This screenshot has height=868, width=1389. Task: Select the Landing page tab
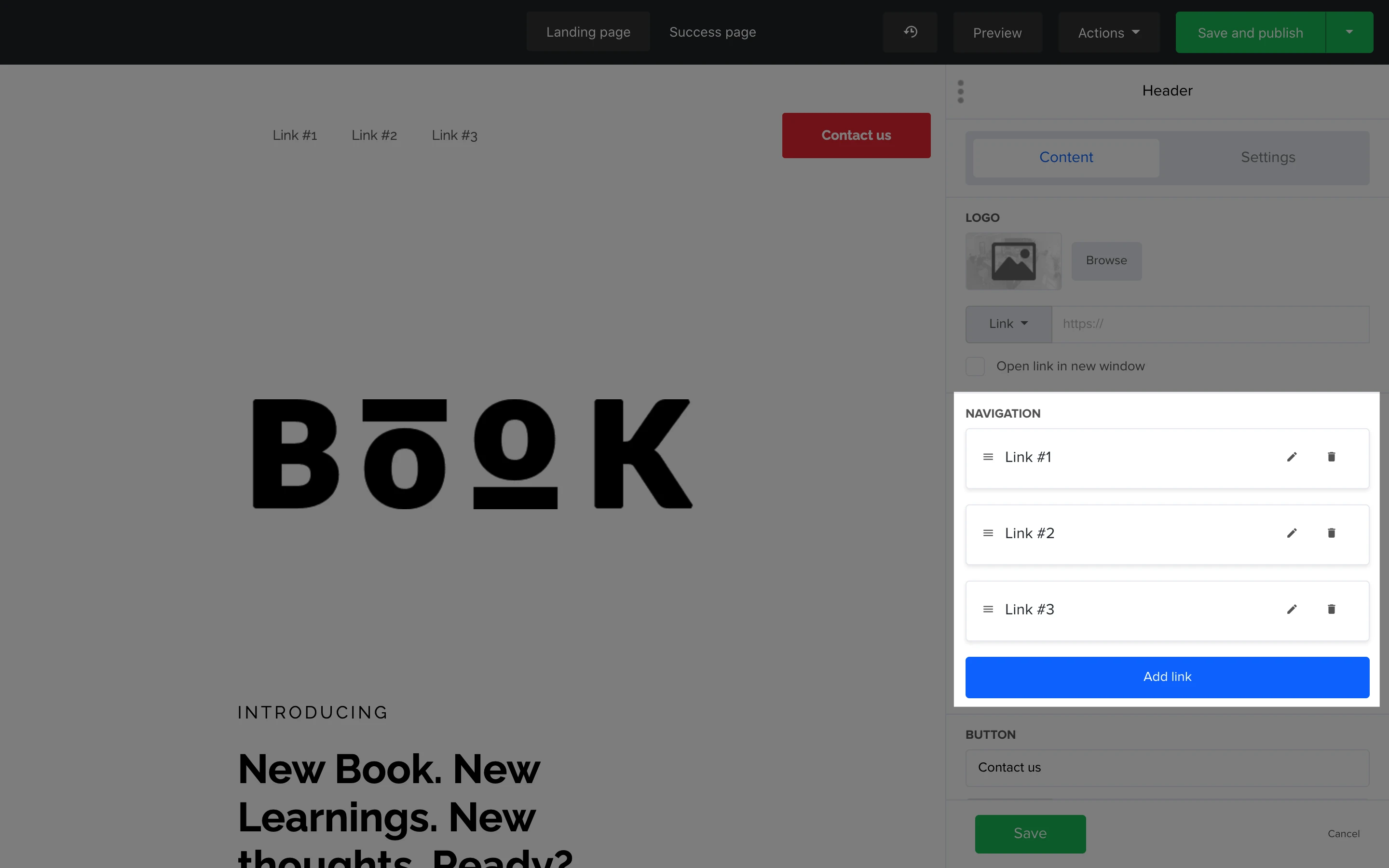(588, 32)
